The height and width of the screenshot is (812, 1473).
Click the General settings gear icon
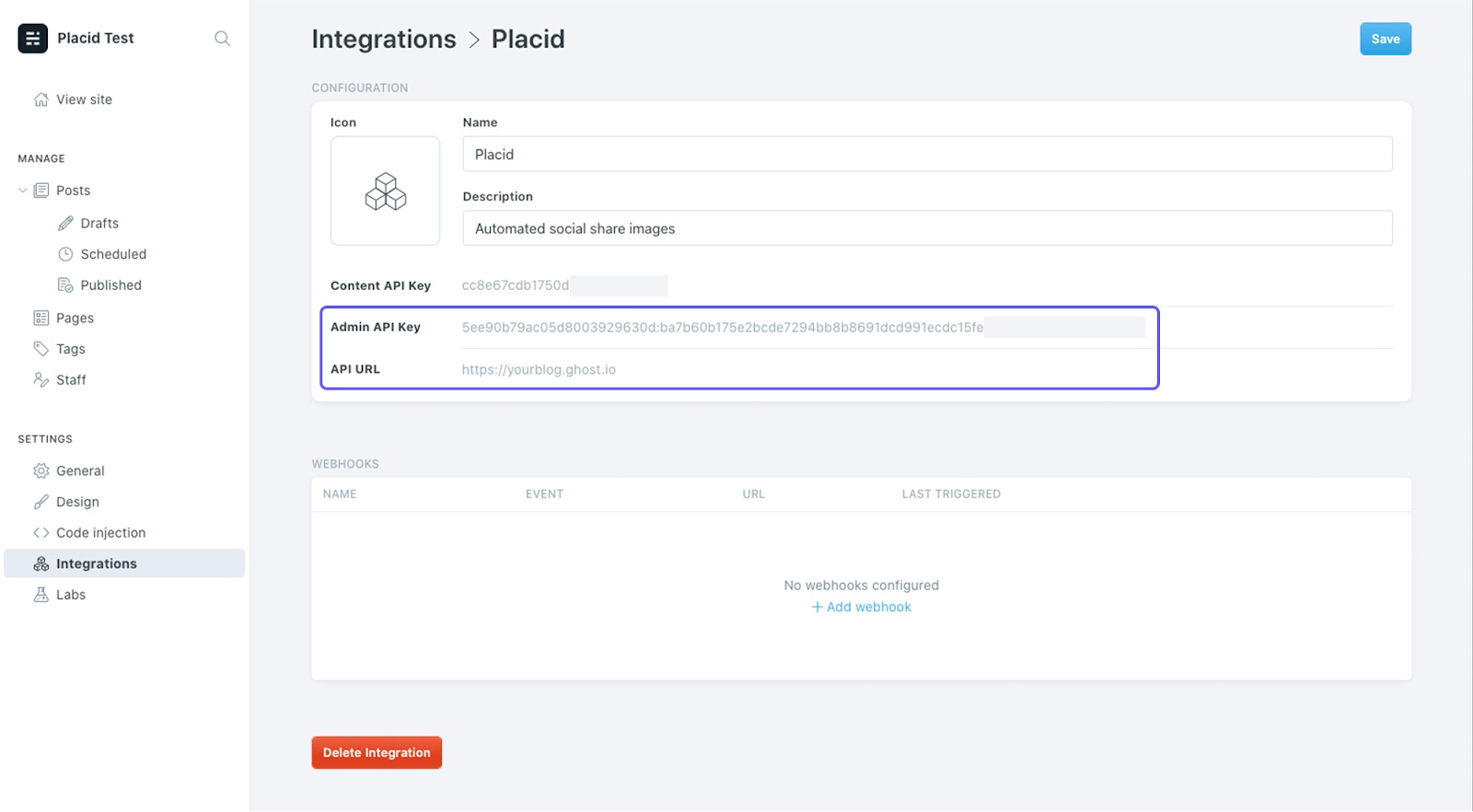(x=41, y=470)
